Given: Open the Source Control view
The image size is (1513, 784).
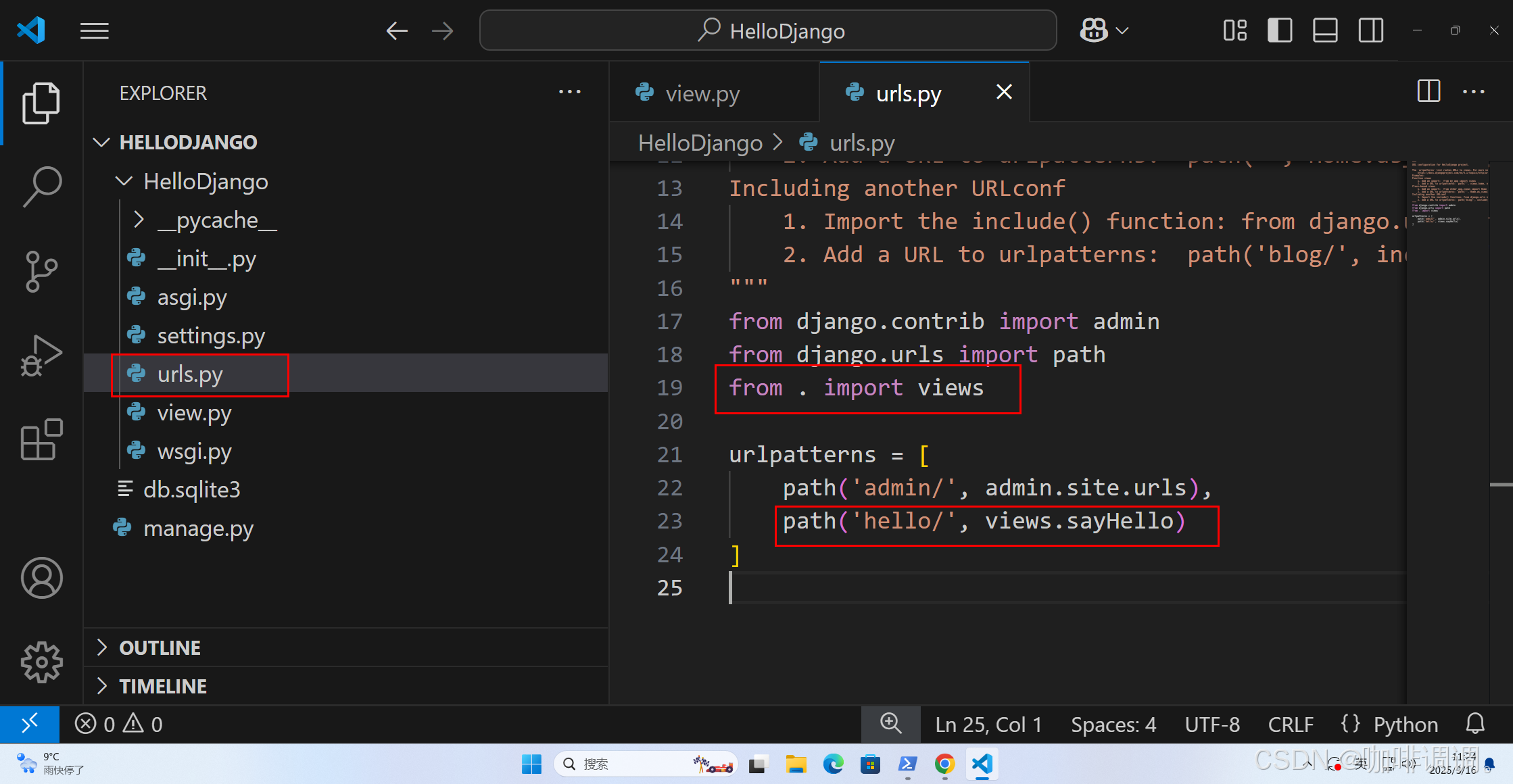Looking at the screenshot, I should click(x=42, y=272).
